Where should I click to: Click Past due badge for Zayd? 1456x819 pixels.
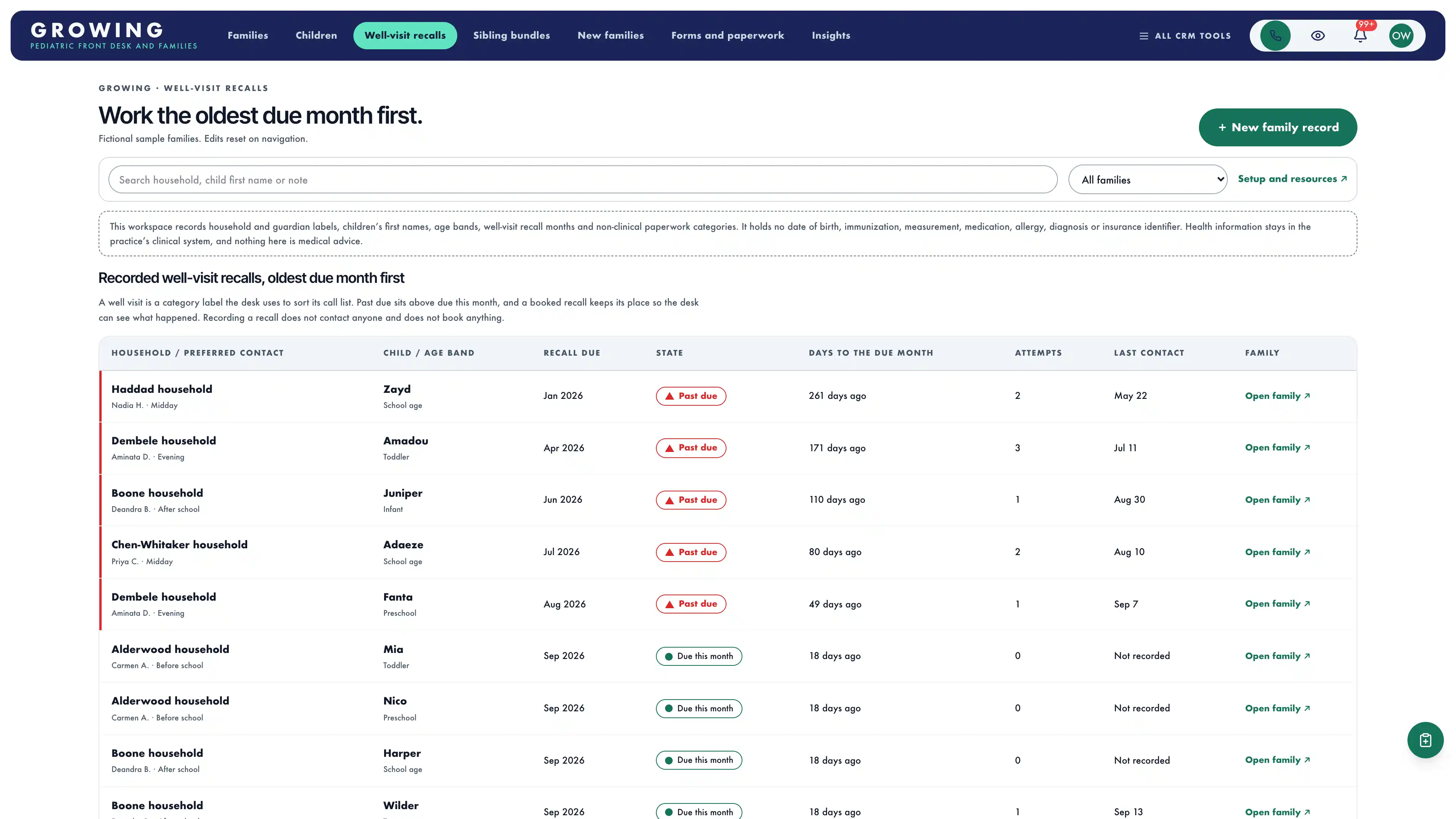(x=691, y=395)
